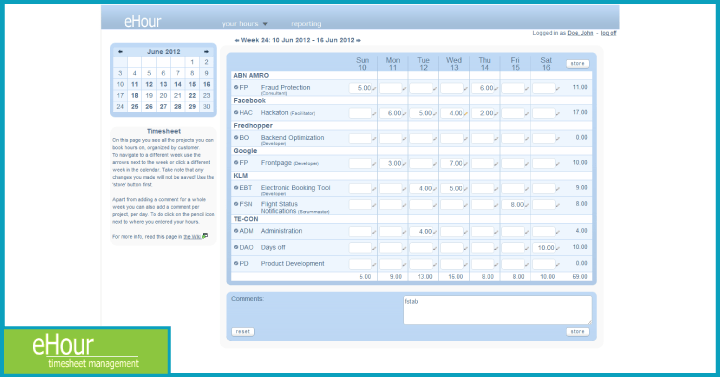
Task: Select June 1 in the calendar
Action: click(x=192, y=62)
